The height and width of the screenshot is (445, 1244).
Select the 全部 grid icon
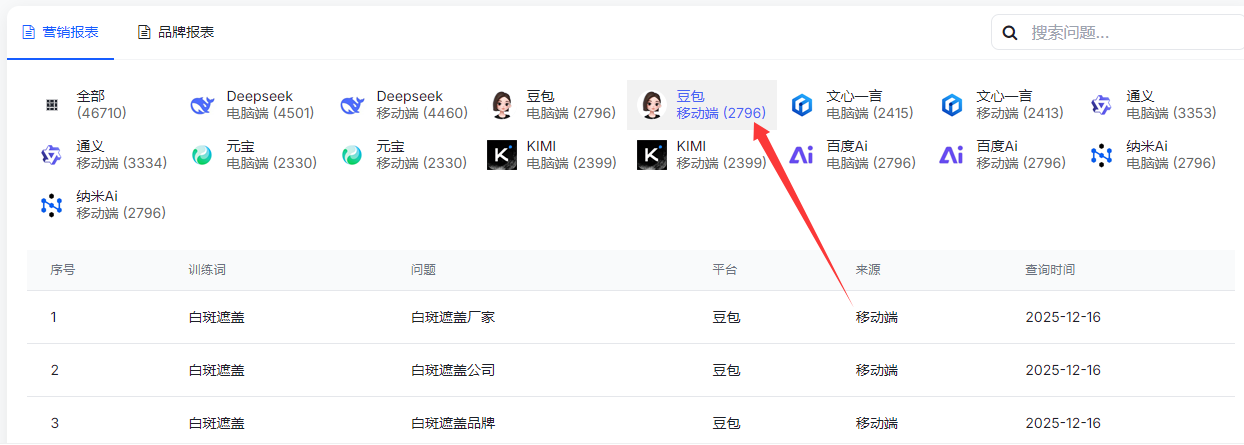point(52,105)
